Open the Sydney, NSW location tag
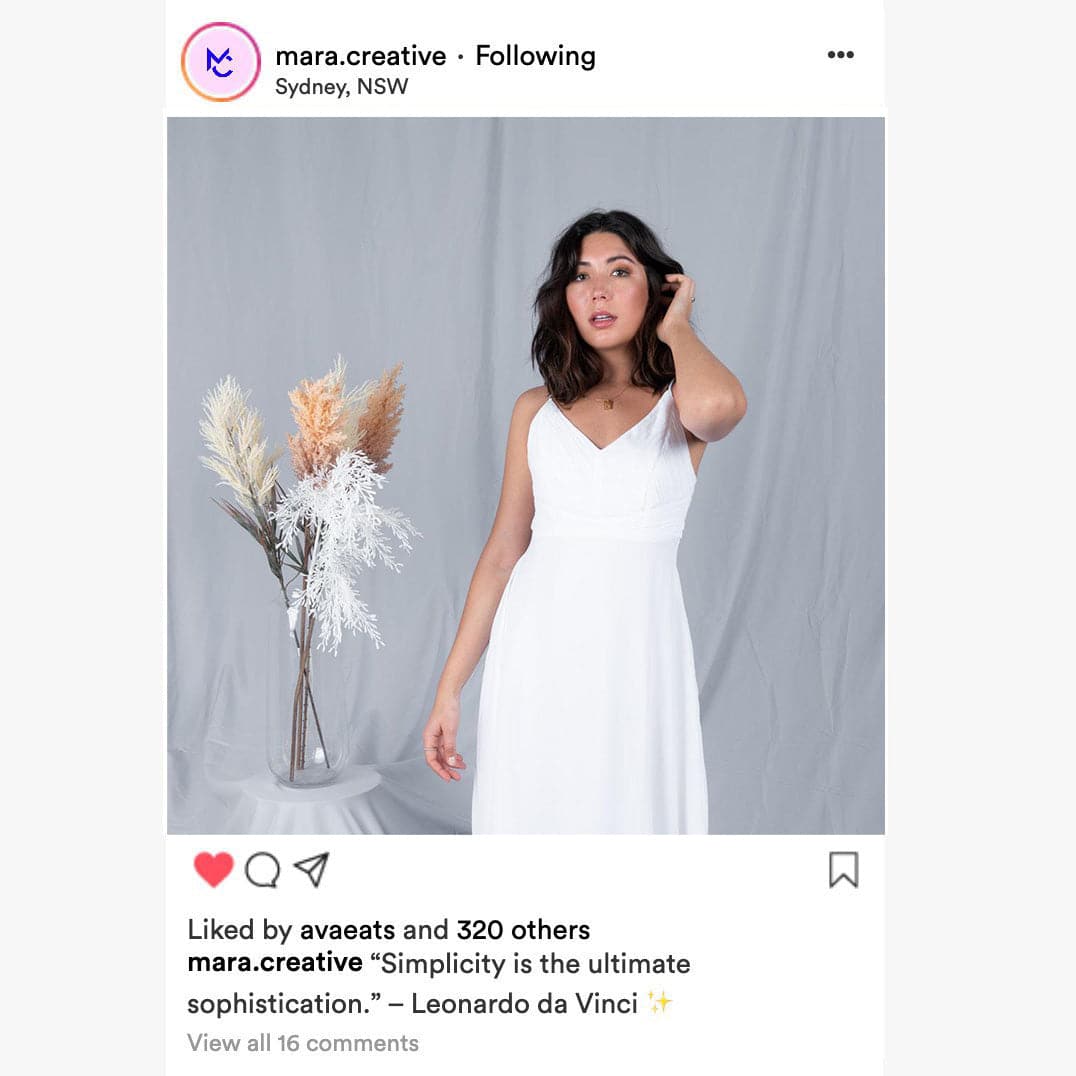1076x1076 pixels. tap(341, 86)
